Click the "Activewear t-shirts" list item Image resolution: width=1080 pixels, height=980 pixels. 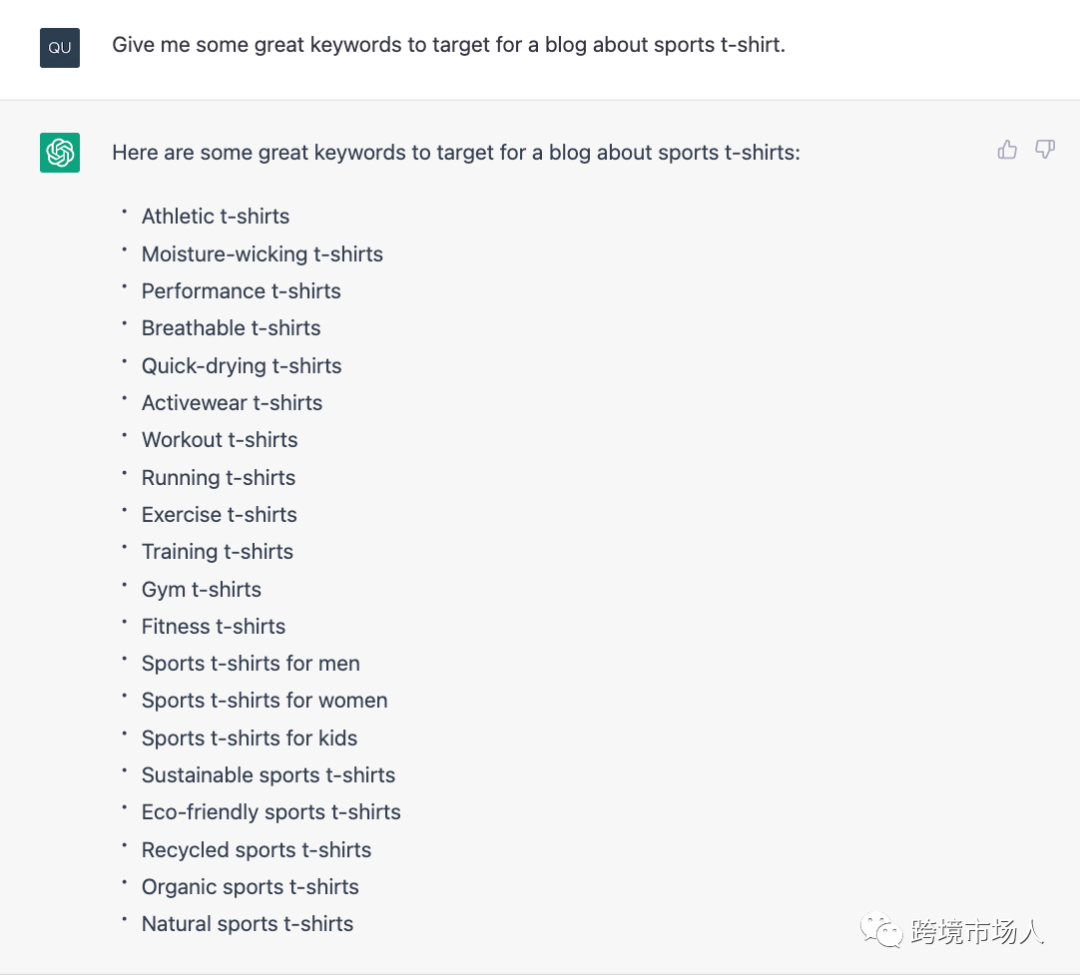232,403
